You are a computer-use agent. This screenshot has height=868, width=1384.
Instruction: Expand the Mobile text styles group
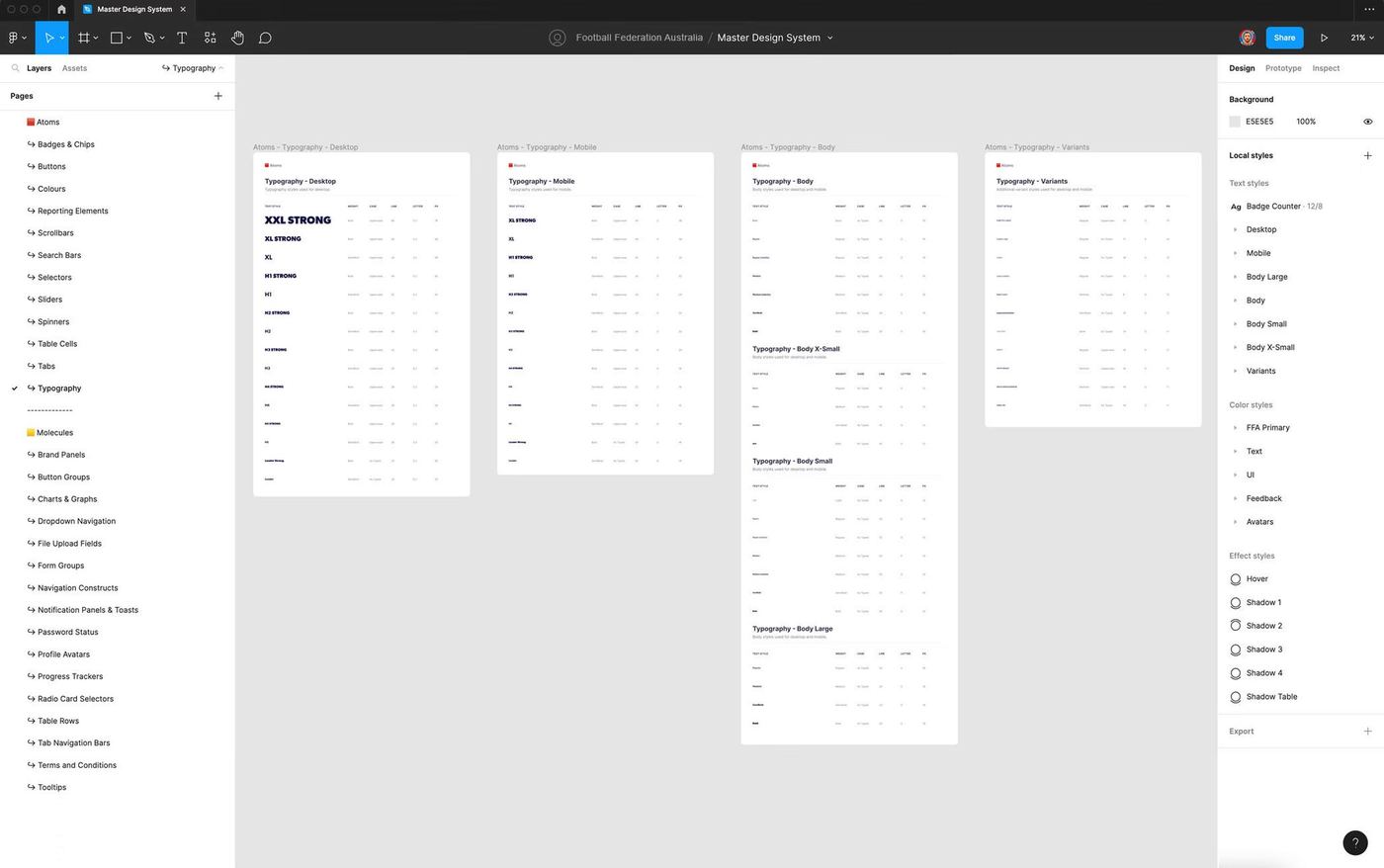(x=1235, y=253)
